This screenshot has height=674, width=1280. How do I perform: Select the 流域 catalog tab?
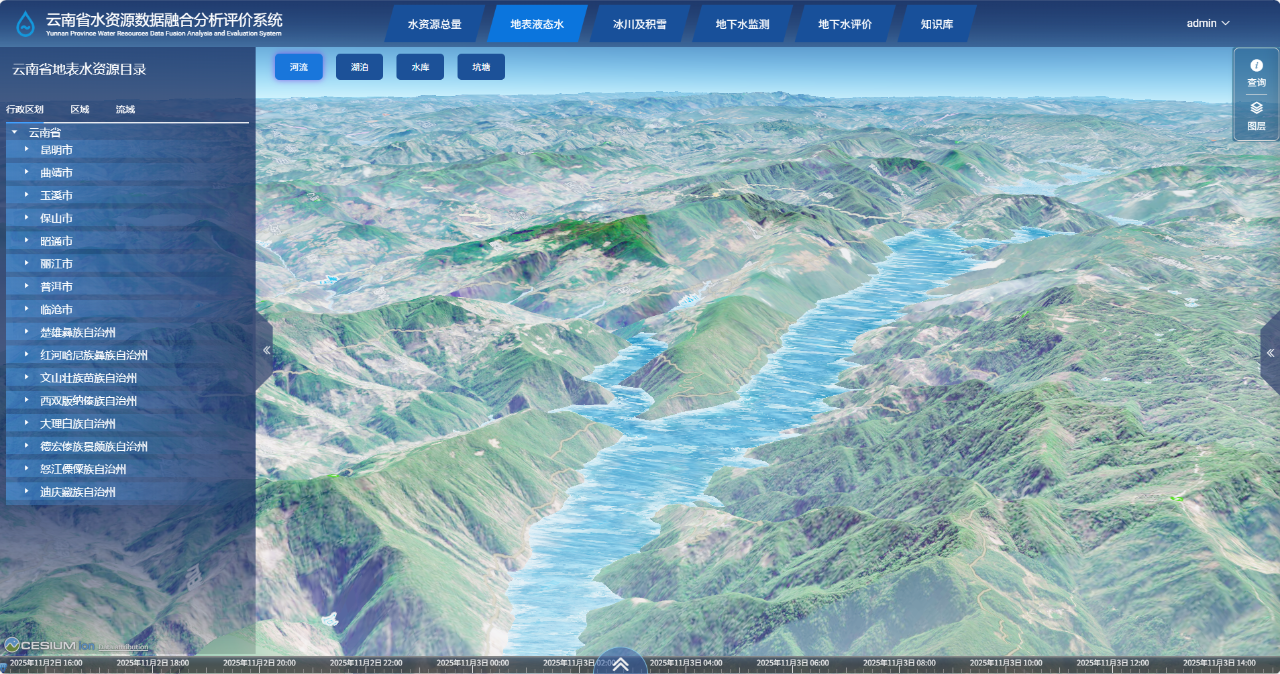click(125, 109)
